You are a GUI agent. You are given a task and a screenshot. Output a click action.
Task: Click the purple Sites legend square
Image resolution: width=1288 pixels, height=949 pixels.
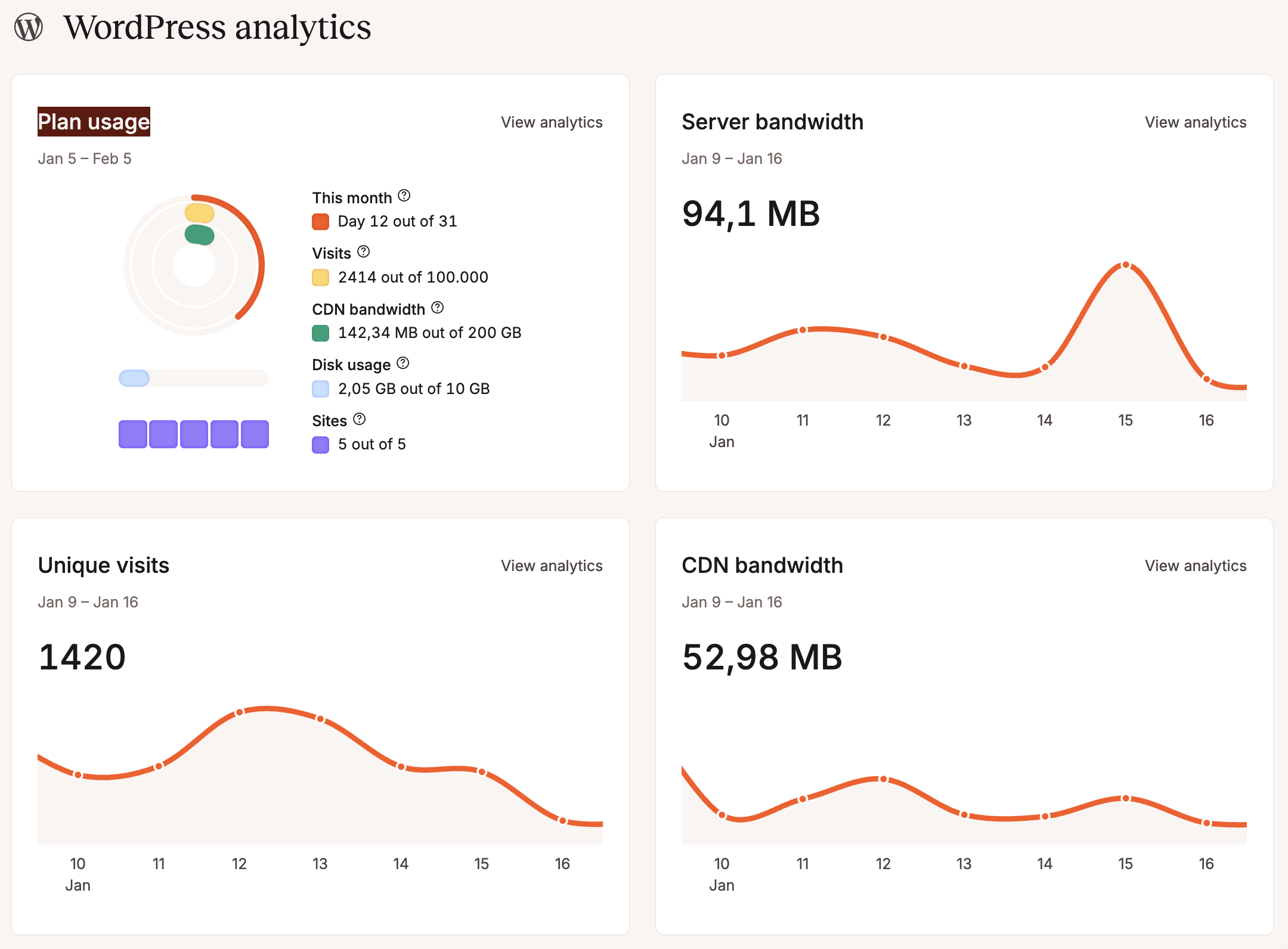[x=321, y=444]
